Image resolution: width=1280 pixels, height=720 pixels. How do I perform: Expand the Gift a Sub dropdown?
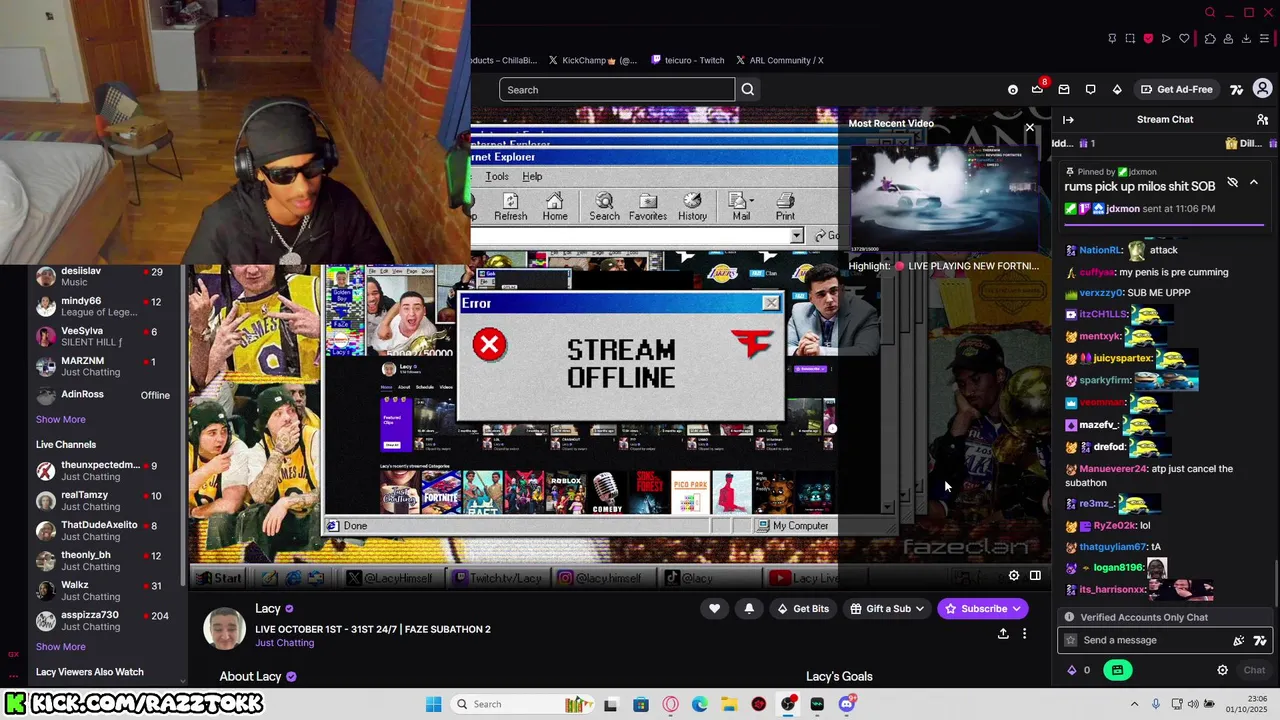click(887, 608)
